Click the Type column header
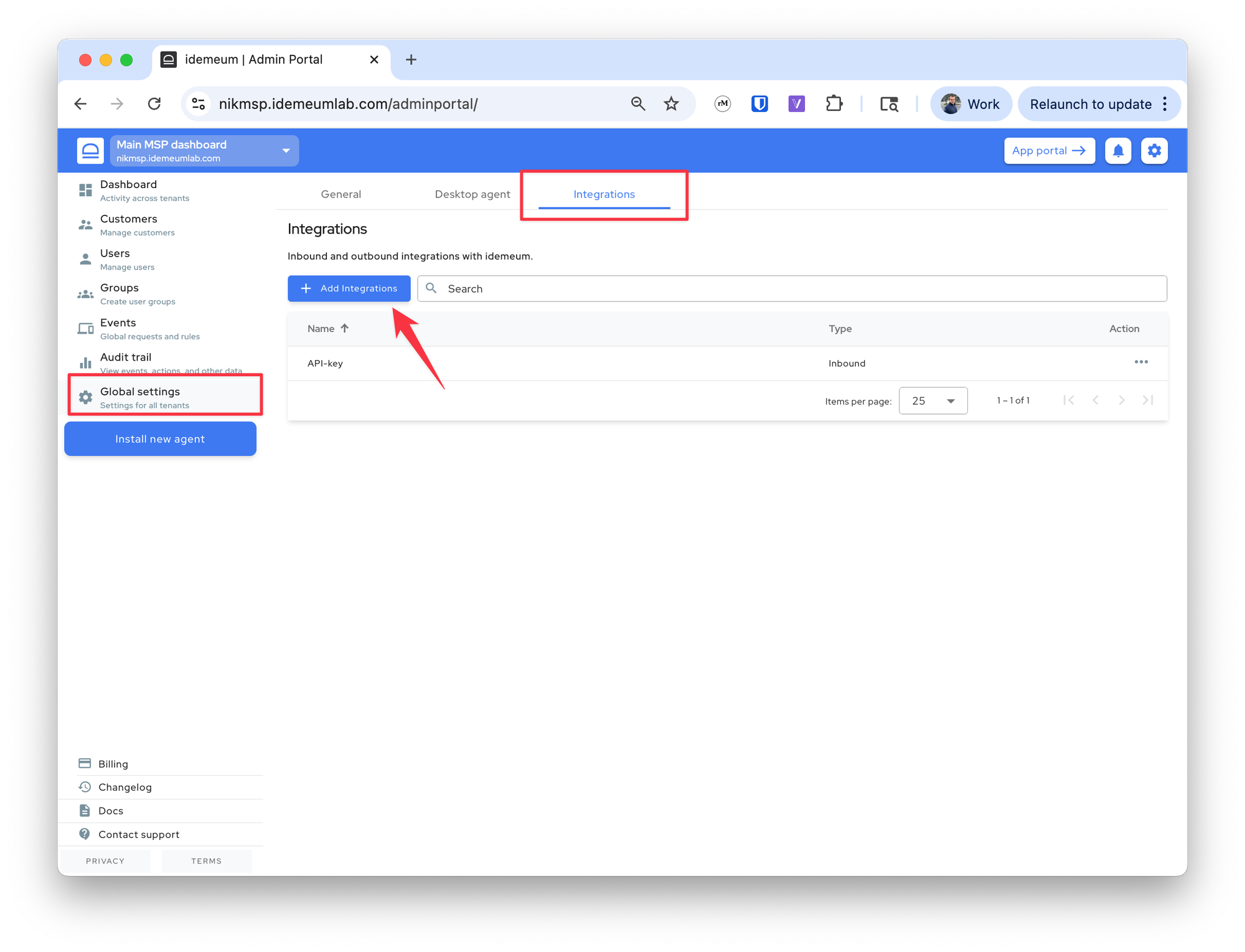This screenshot has height=952, width=1245. click(x=840, y=328)
